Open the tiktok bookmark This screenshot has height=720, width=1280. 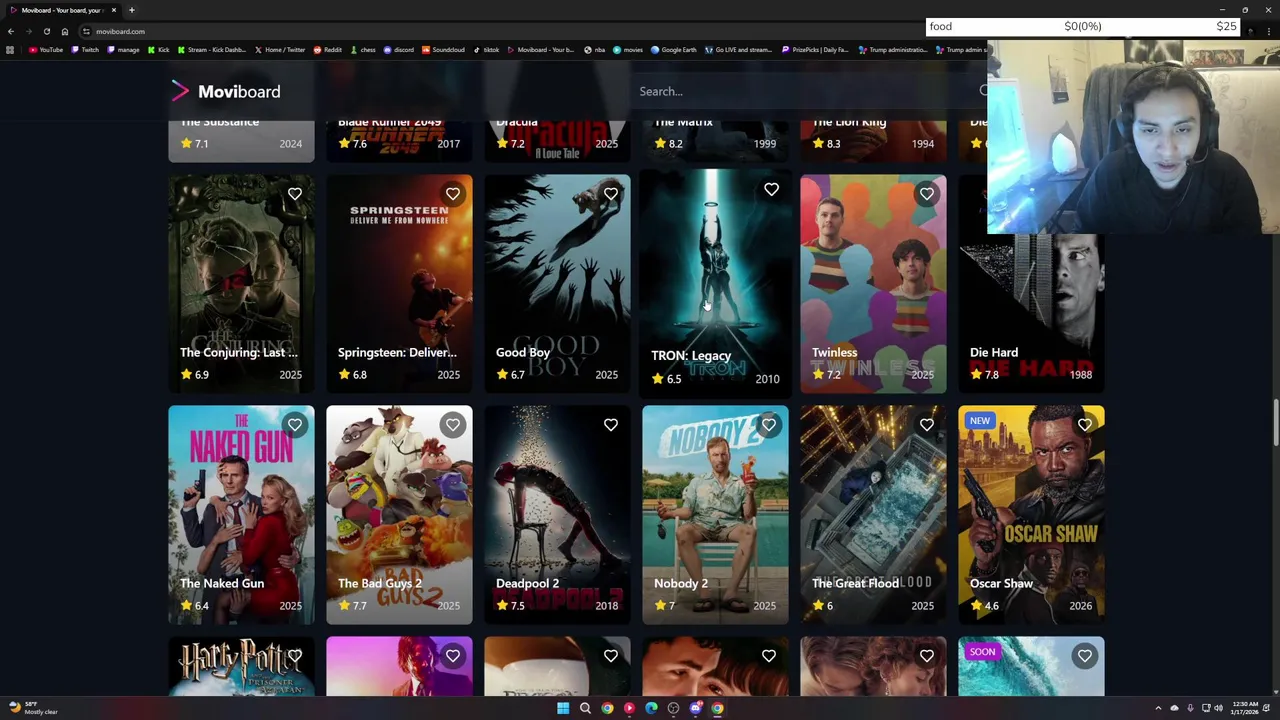coord(487,50)
